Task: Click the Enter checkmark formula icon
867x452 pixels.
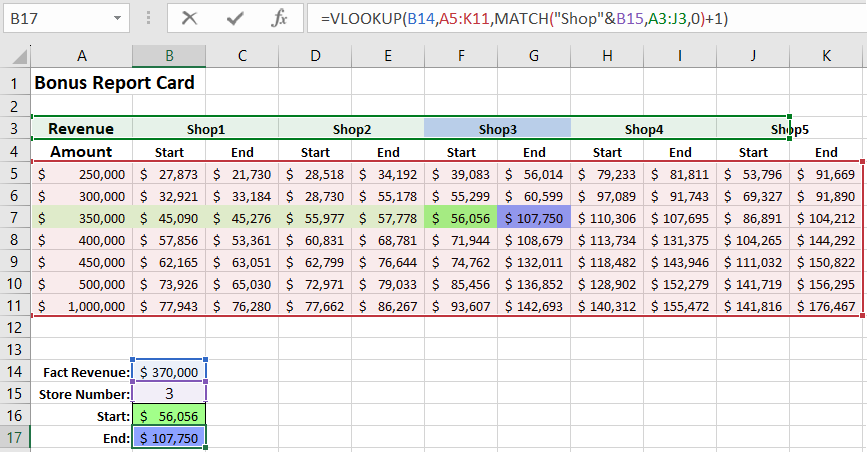Action: (x=236, y=18)
